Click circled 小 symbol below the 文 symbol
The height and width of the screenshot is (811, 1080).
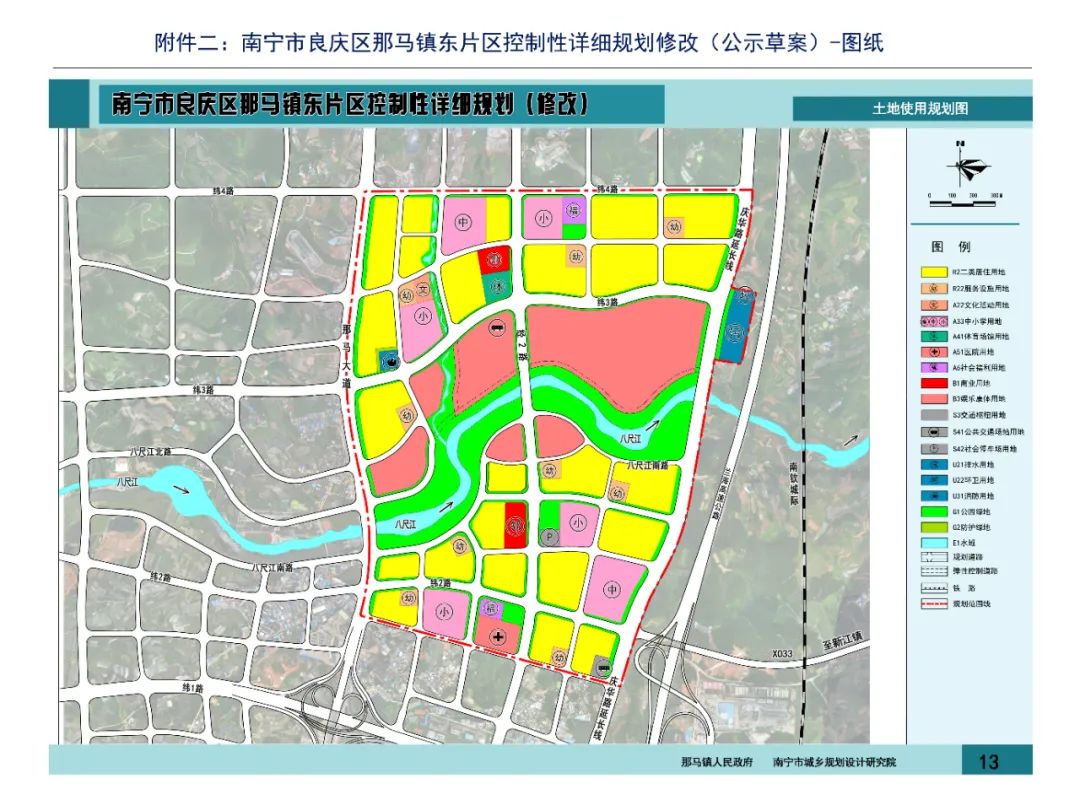point(422,316)
